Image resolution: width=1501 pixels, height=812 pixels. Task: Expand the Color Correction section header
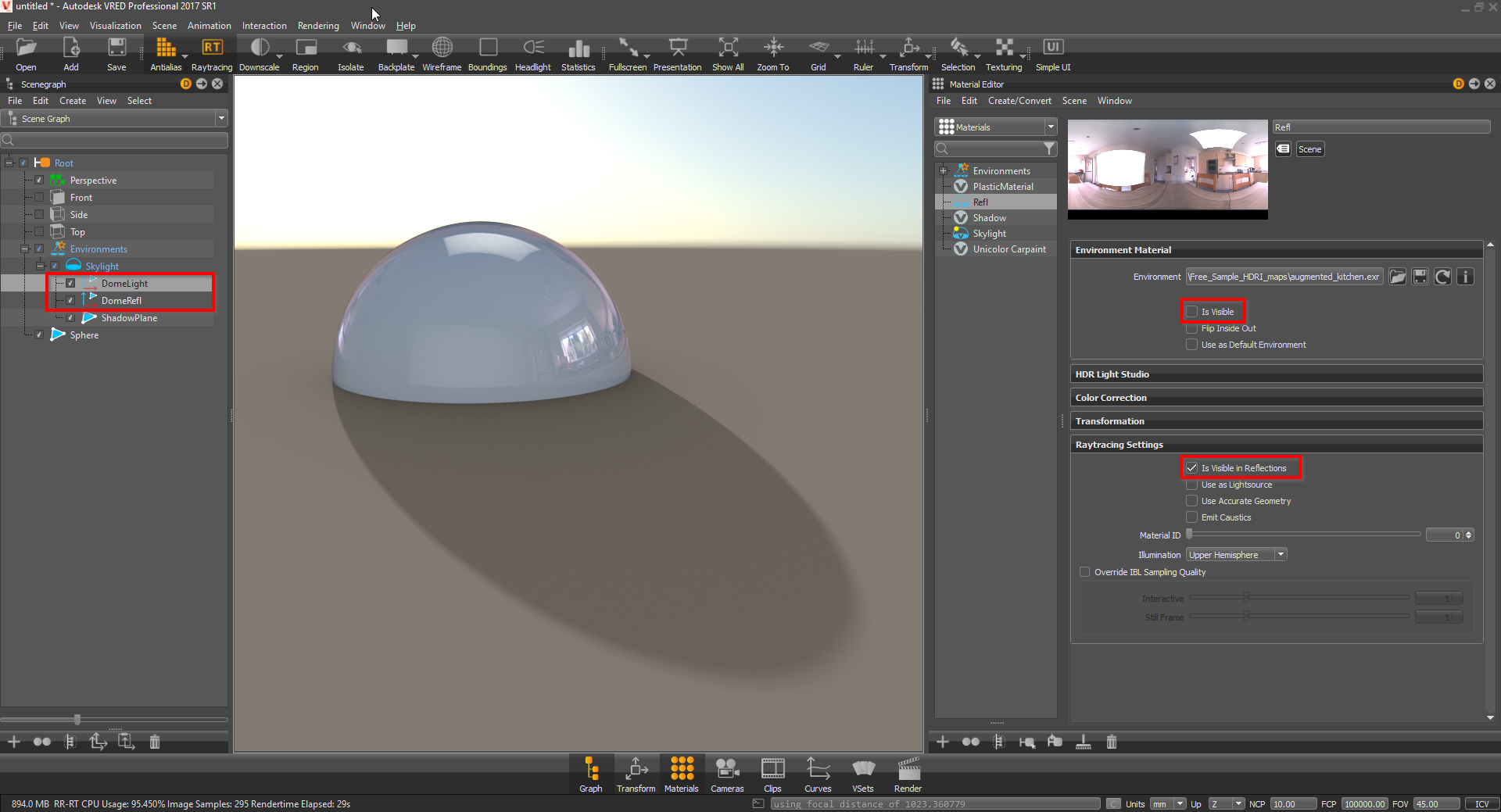coord(1276,397)
